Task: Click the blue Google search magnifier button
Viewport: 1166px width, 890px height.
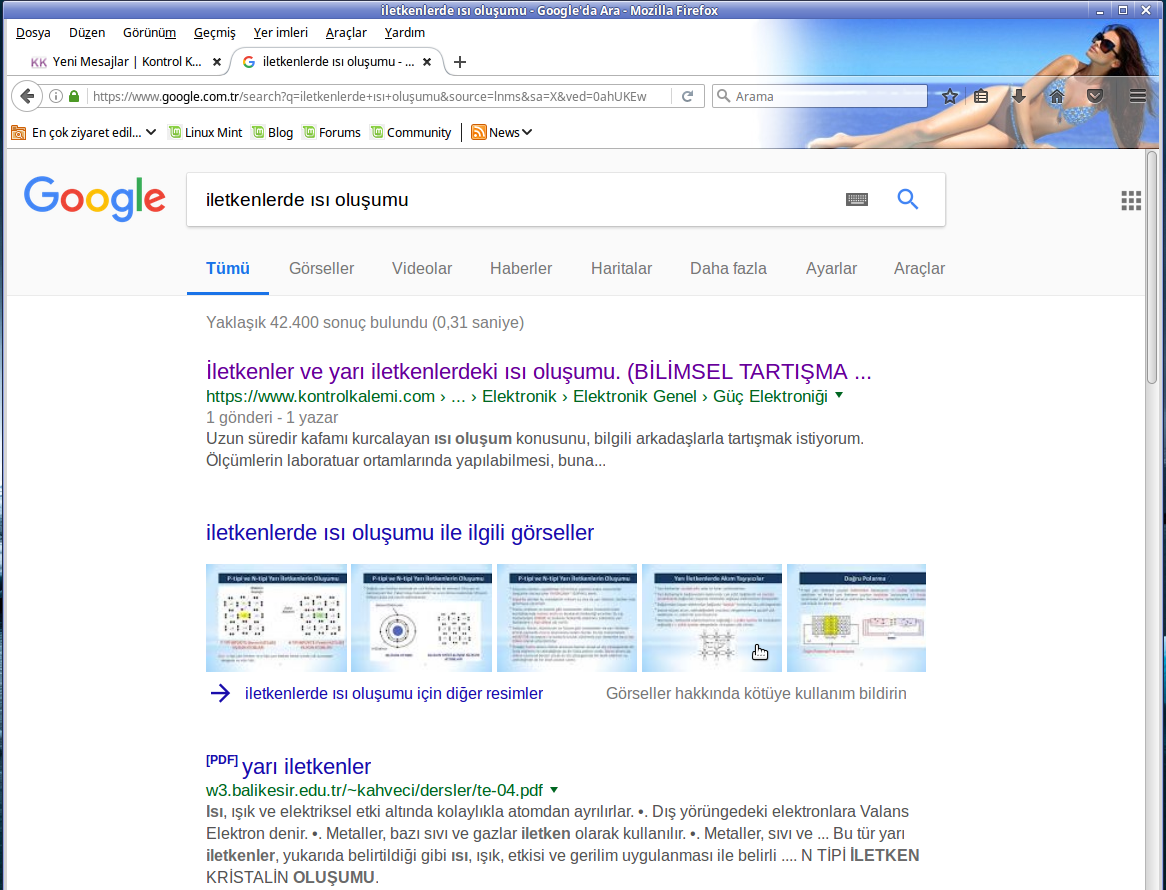Action: pos(907,199)
